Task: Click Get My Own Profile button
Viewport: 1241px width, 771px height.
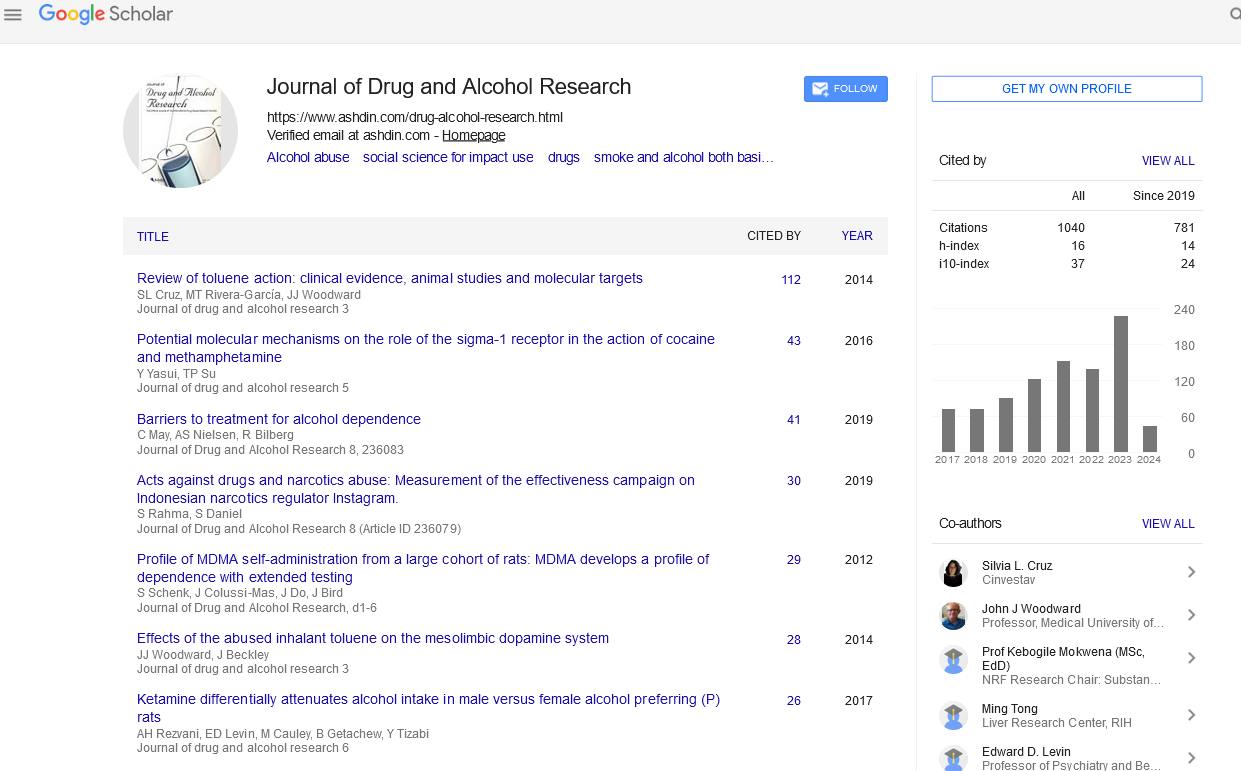Action: coord(1066,89)
